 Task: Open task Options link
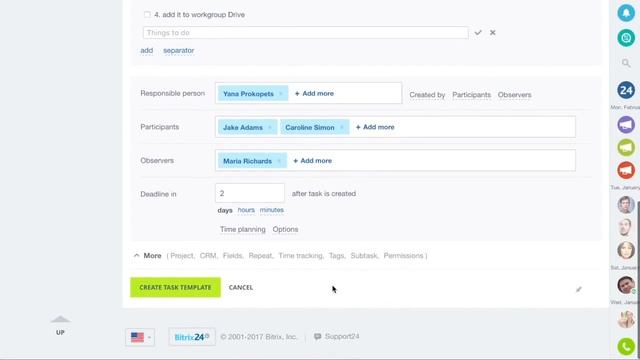(285, 229)
